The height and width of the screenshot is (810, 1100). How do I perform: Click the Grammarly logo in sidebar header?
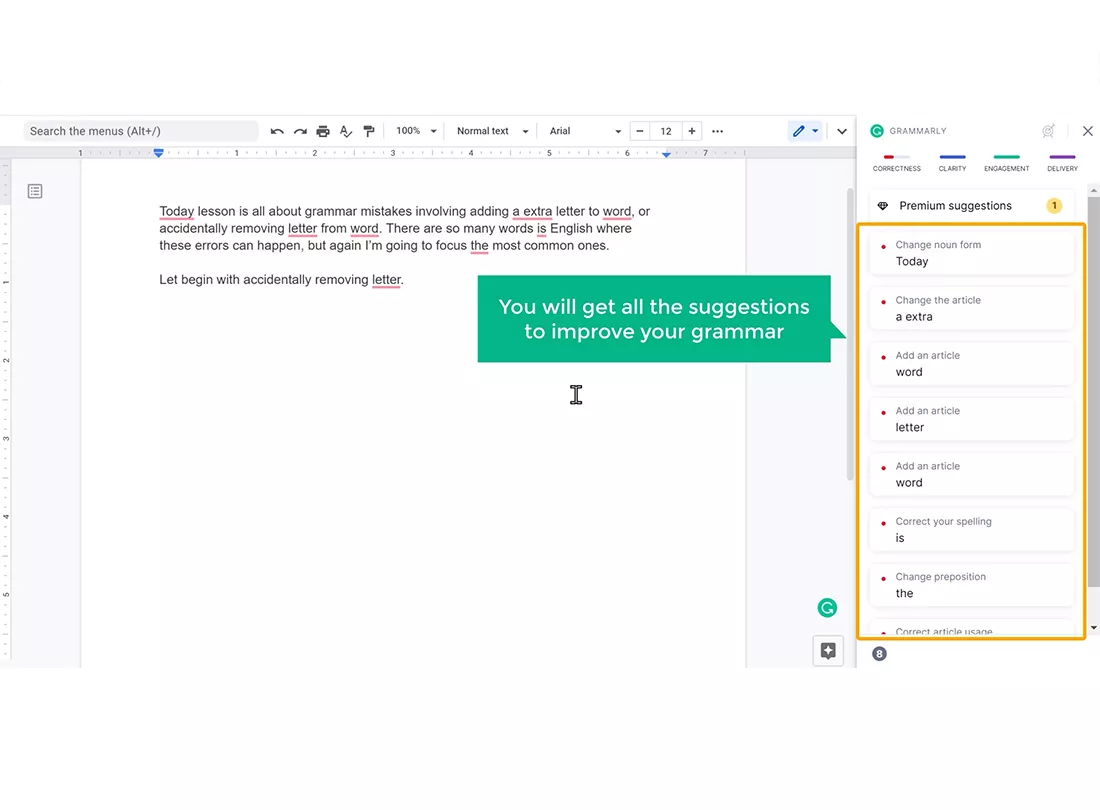[877, 131]
